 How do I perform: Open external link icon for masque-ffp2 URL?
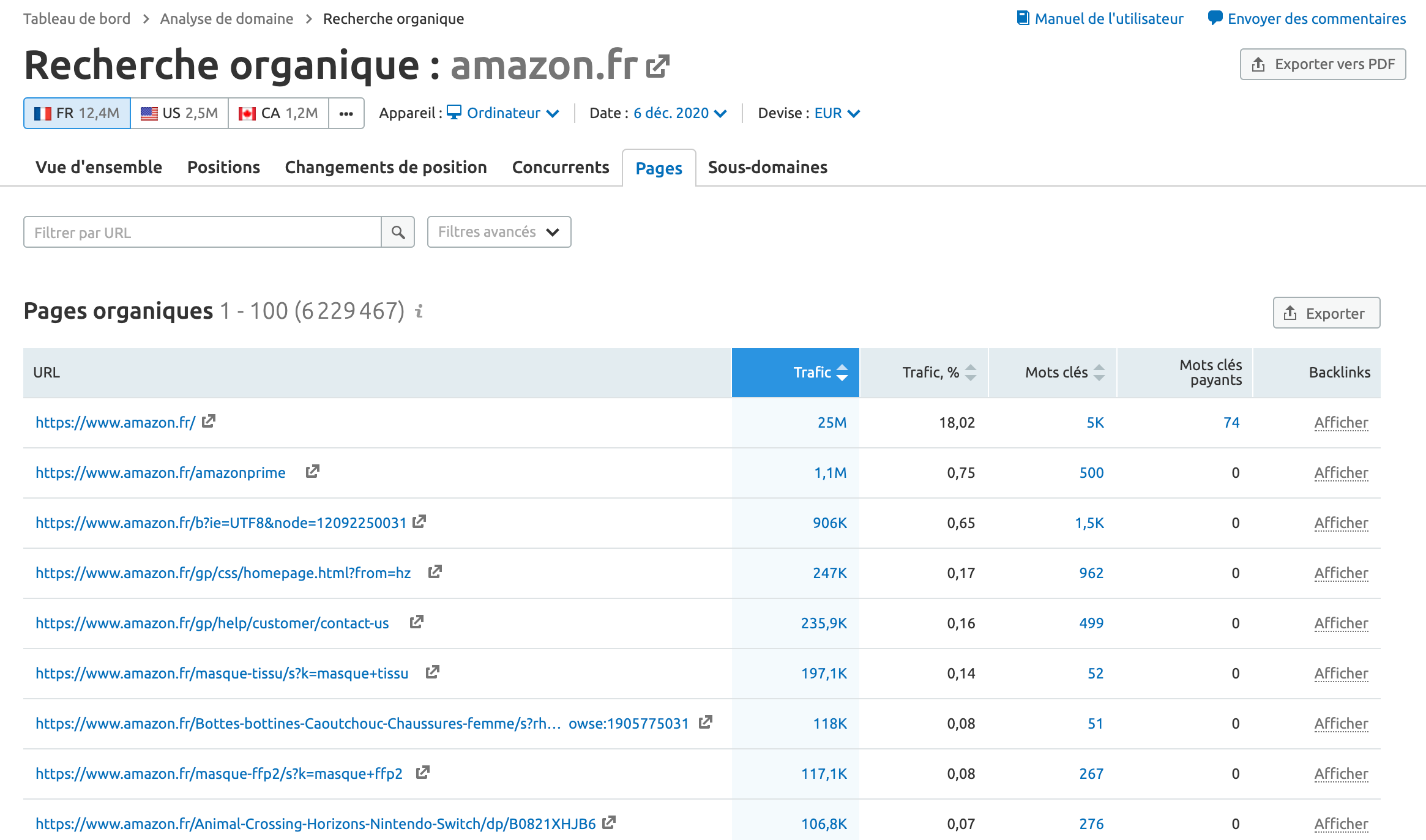point(423,772)
